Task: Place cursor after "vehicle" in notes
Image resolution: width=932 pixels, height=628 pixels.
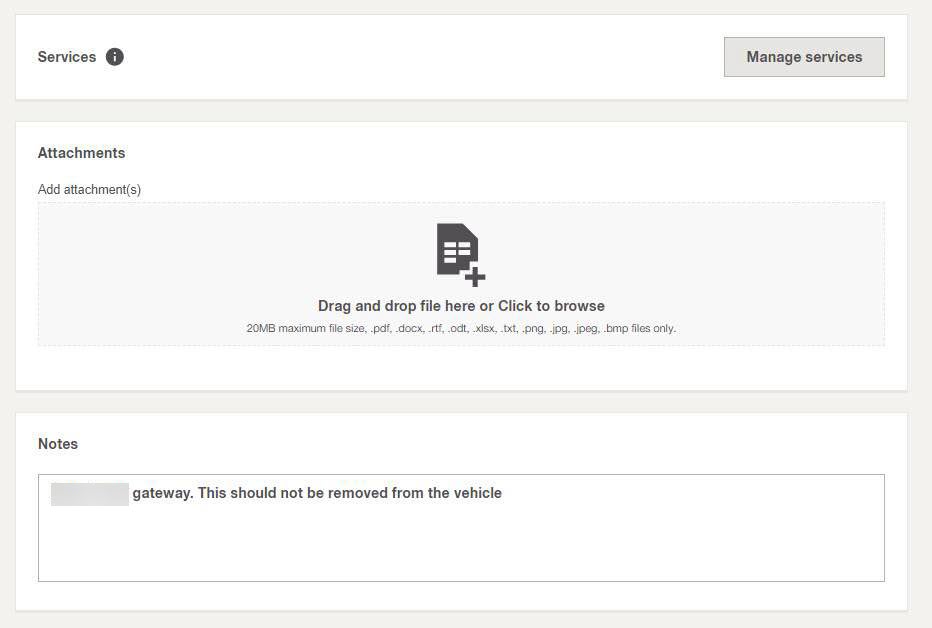Action: click(503, 493)
